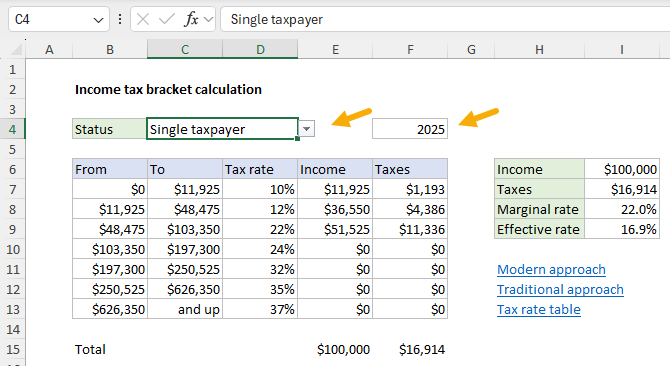
Task: Click the From column header cell
Action: (110, 169)
